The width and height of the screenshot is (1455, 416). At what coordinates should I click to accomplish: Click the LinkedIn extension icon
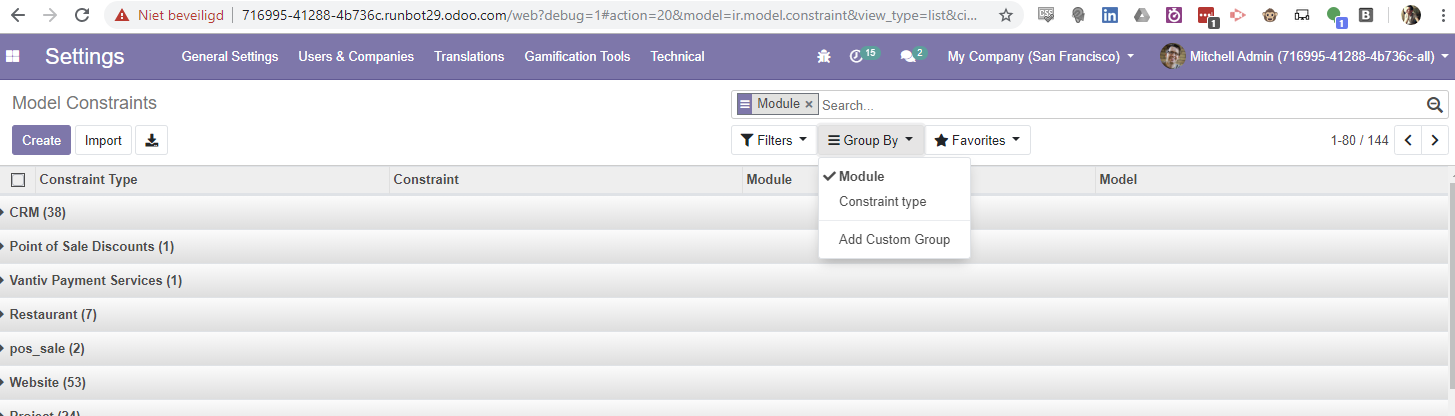tap(1110, 15)
